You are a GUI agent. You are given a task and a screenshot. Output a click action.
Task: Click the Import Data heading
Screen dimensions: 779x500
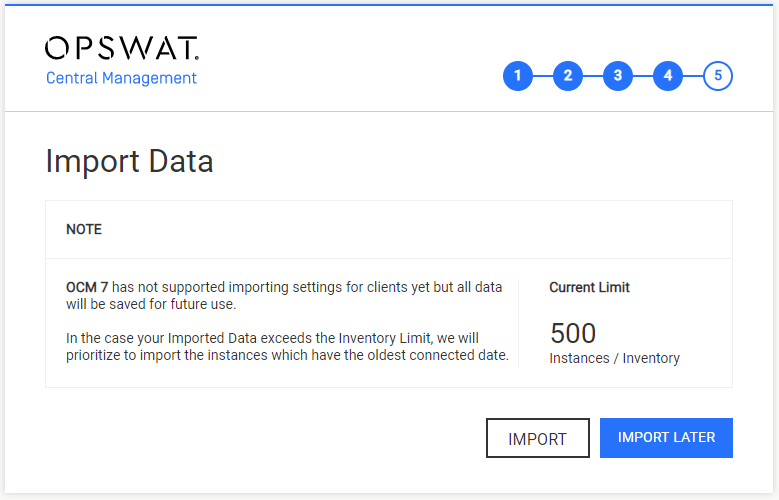tap(129, 161)
